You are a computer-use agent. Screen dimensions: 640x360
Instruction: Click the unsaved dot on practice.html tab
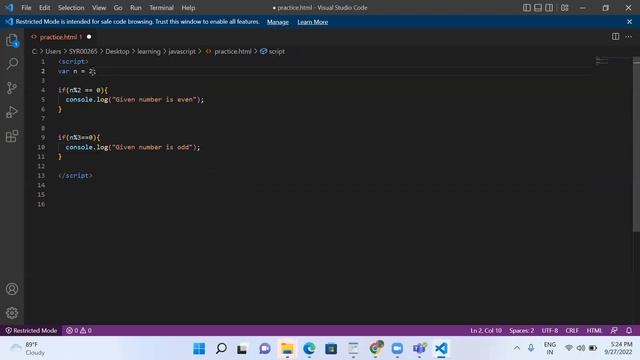(89, 37)
